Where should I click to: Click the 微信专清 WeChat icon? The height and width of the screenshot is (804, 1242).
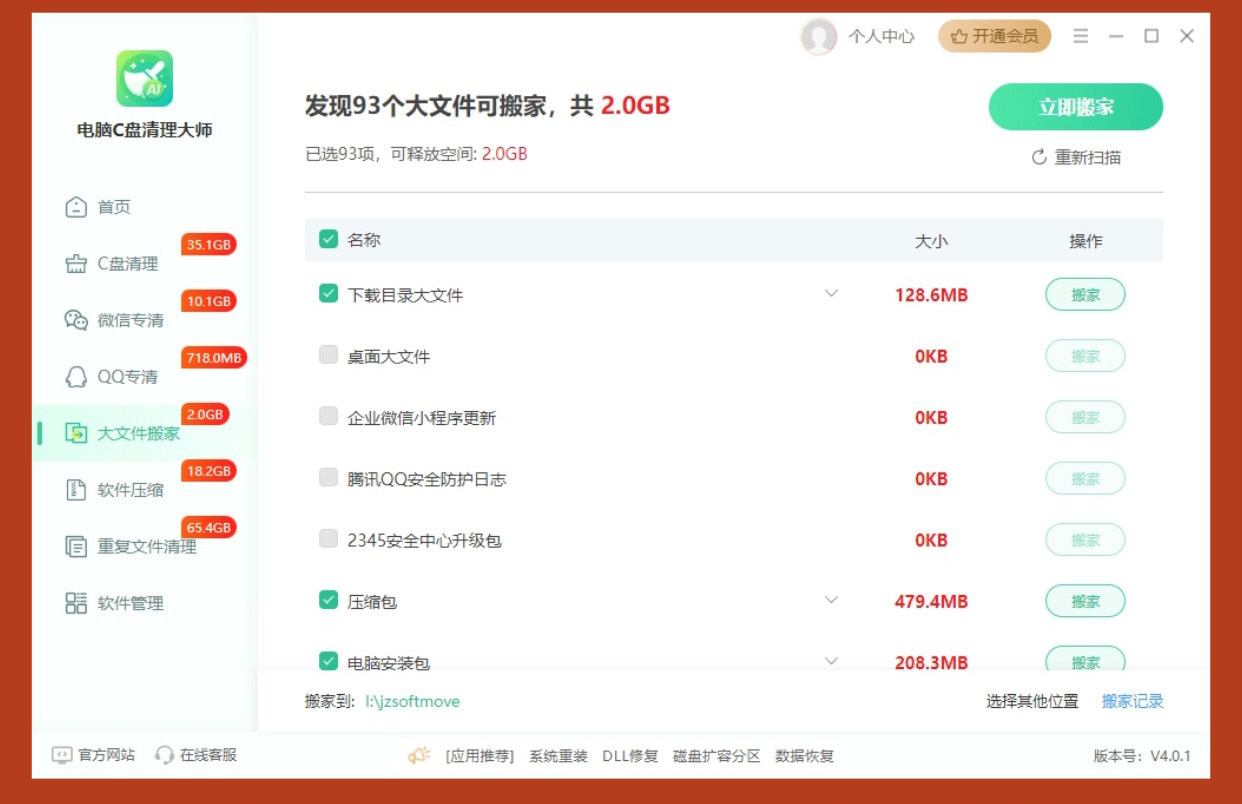[76, 320]
